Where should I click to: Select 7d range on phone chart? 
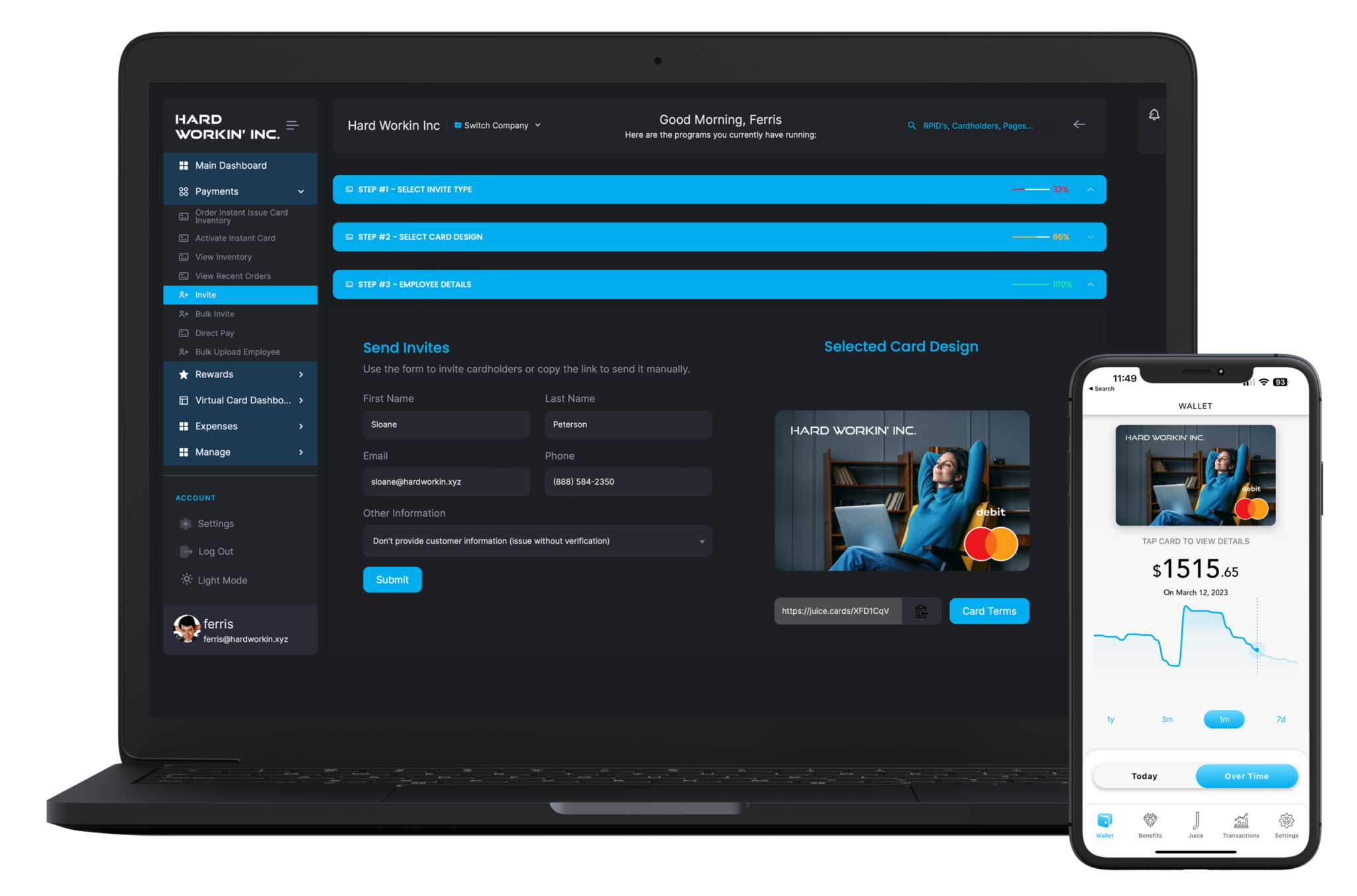[1281, 719]
